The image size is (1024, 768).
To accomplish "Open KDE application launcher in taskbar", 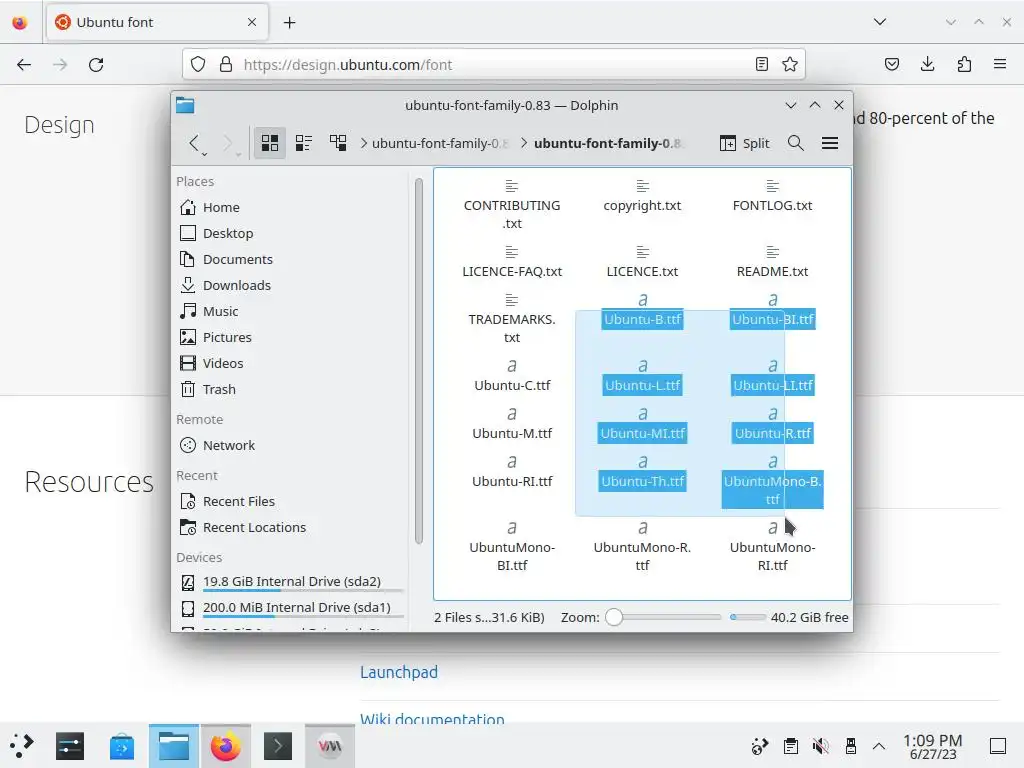I will [22, 746].
